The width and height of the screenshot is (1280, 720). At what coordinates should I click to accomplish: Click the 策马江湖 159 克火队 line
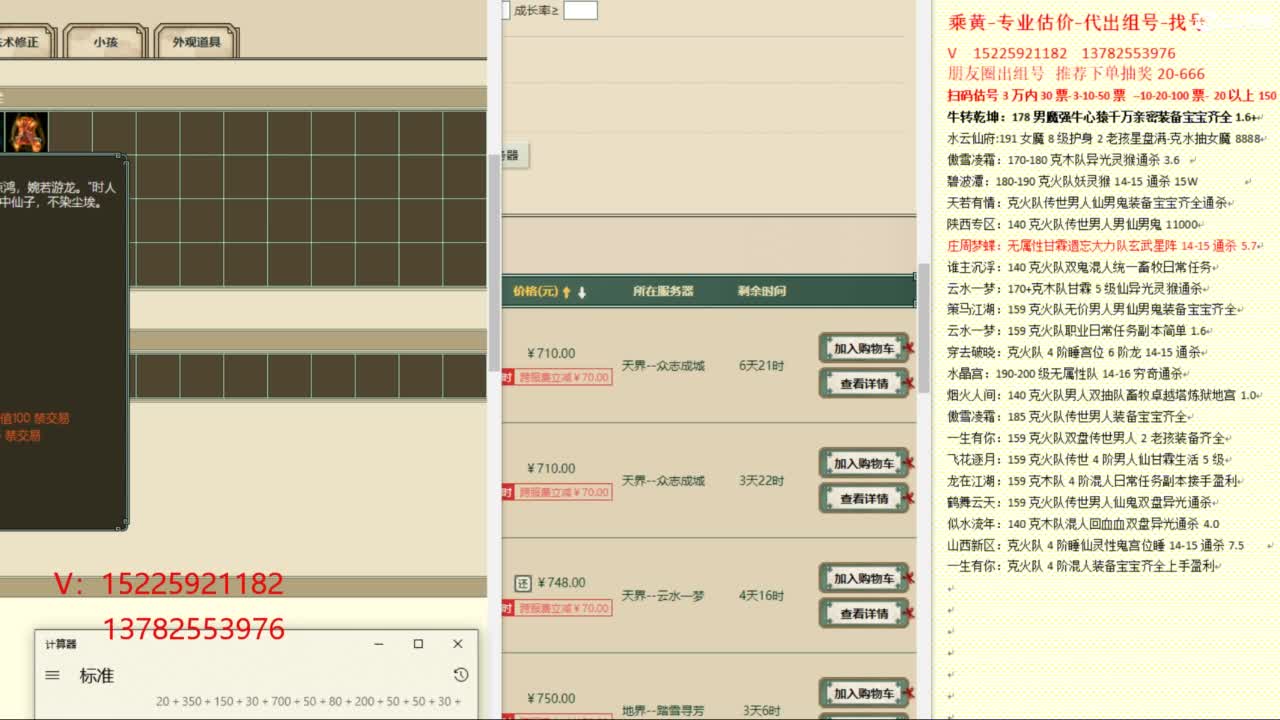click(x=1092, y=310)
